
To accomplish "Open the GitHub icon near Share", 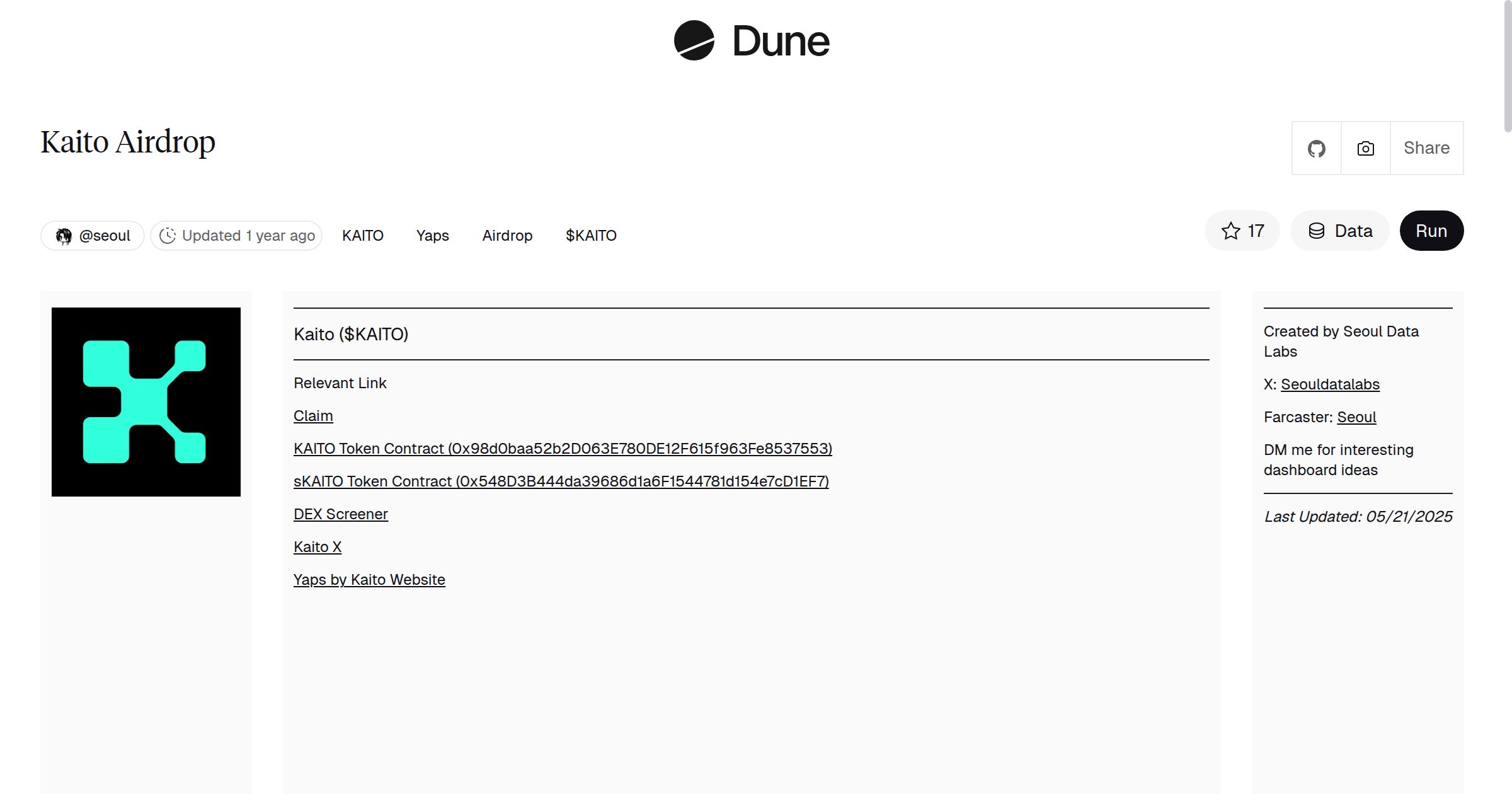I will [x=1316, y=147].
